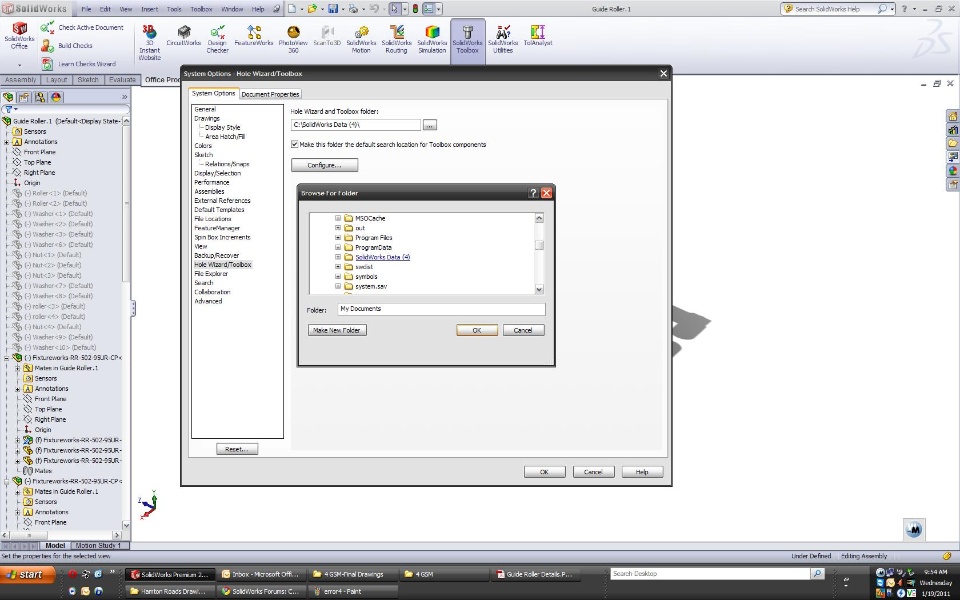Click the Search SolidWorks Help field
This screenshot has width=960, height=600.
(x=835, y=9)
